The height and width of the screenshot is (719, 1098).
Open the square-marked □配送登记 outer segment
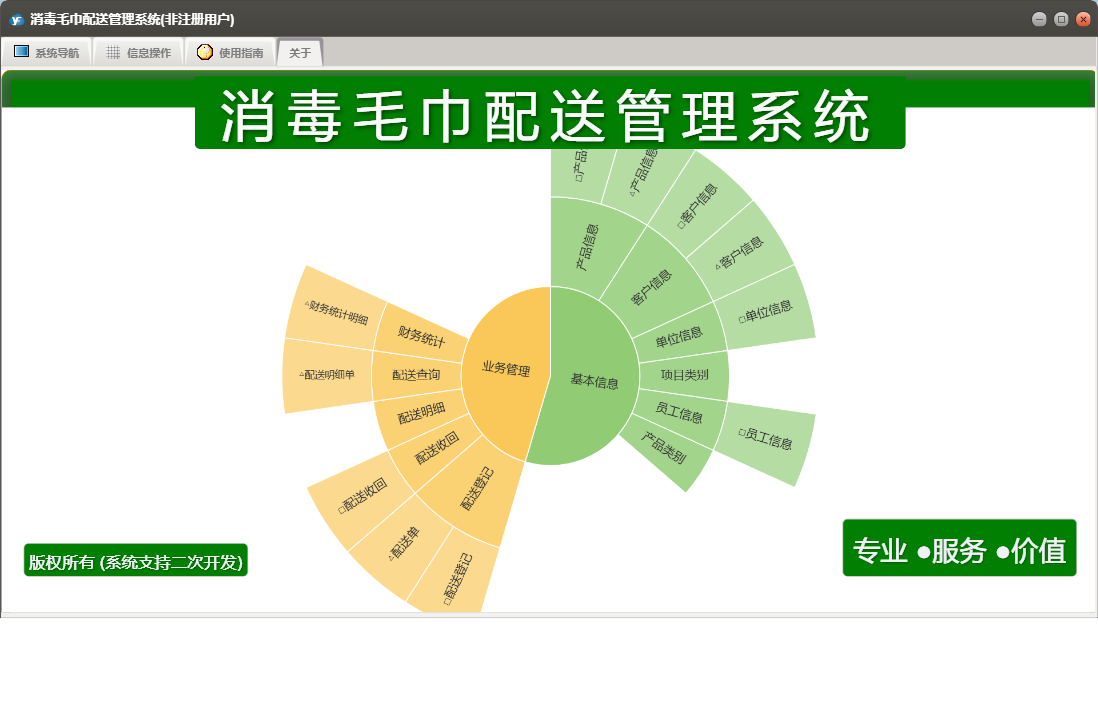tap(457, 579)
